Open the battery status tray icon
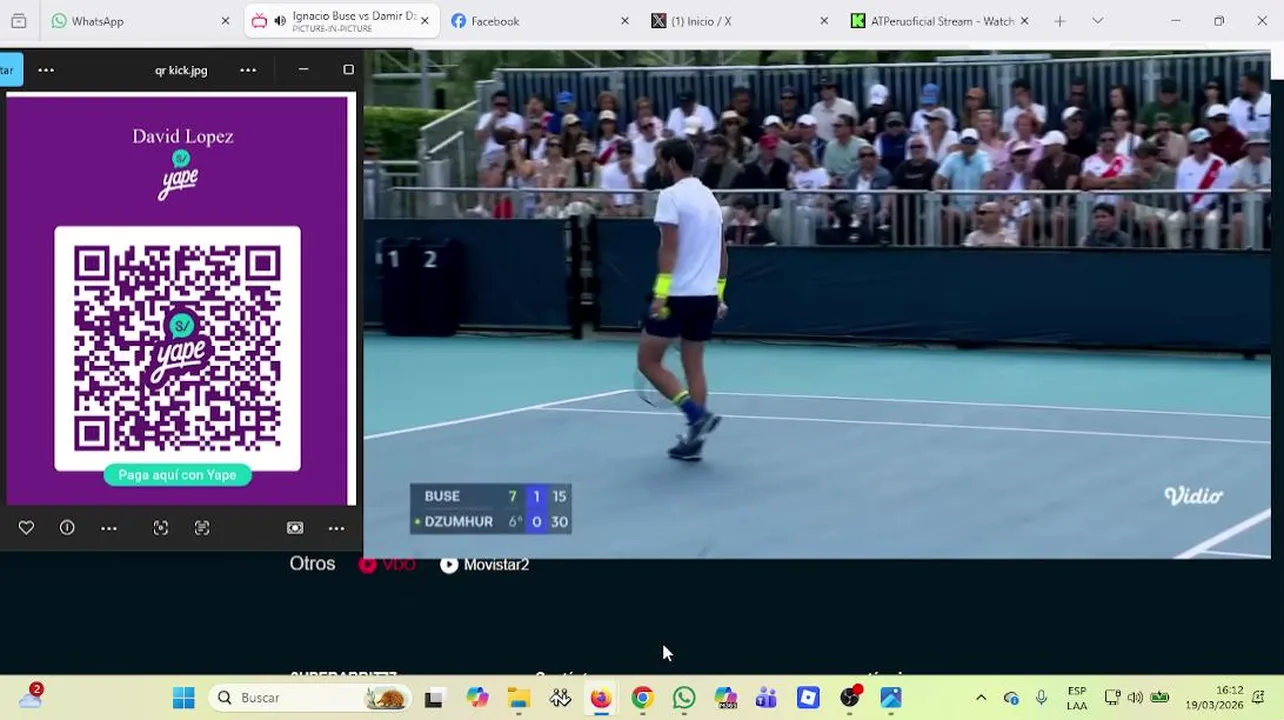This screenshot has width=1284, height=720. point(1160,698)
